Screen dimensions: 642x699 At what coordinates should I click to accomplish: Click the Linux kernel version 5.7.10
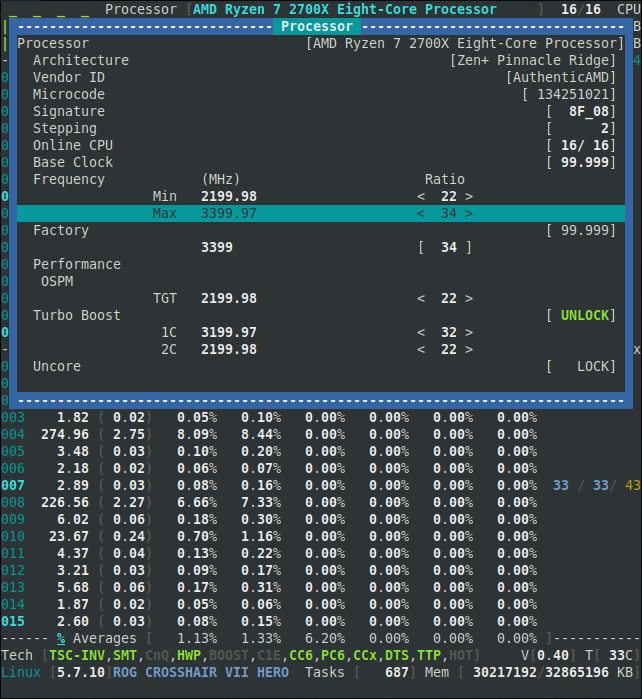coord(81,673)
